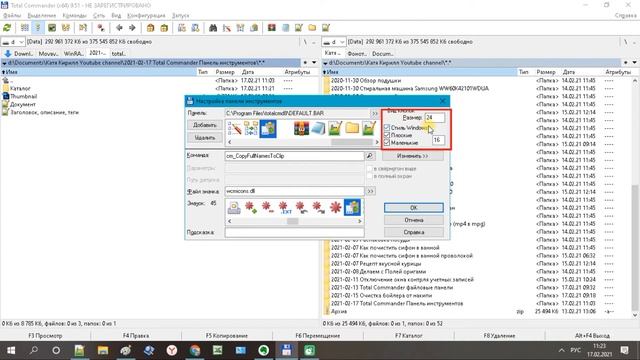
Task: Switch to the WinRA.. left tab
Action: (73, 53)
